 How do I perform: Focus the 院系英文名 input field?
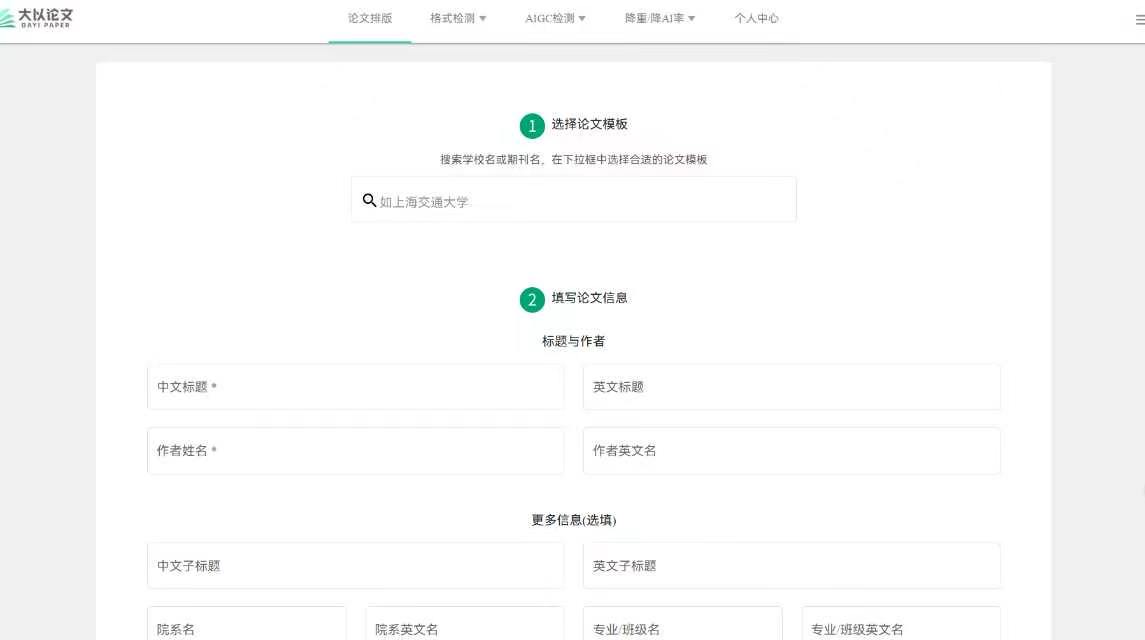click(464, 627)
